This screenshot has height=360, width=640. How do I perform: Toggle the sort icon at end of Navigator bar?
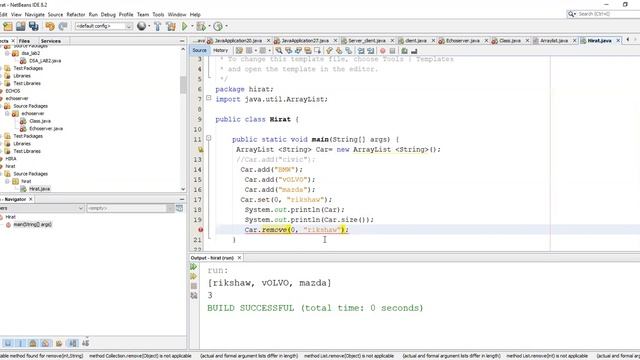(85, 343)
